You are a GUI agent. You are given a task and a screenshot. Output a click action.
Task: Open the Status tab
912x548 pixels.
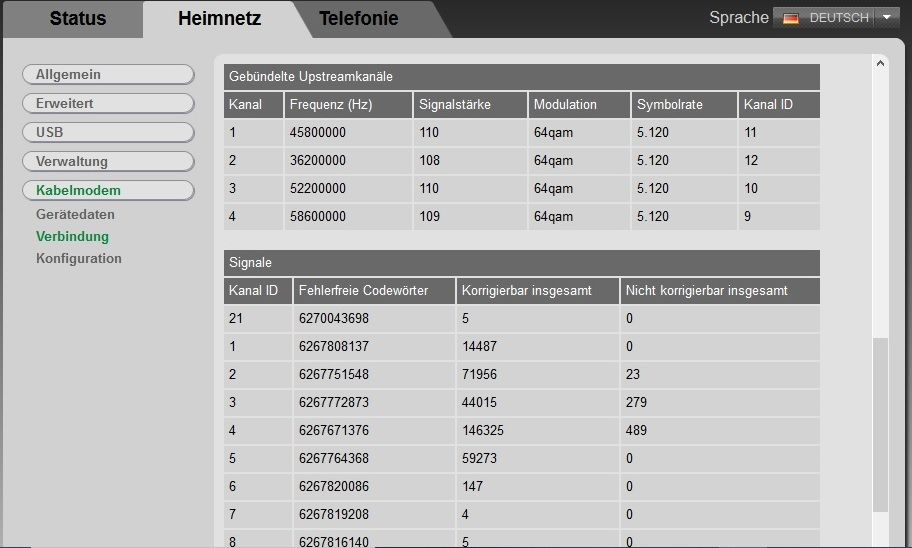(78, 19)
